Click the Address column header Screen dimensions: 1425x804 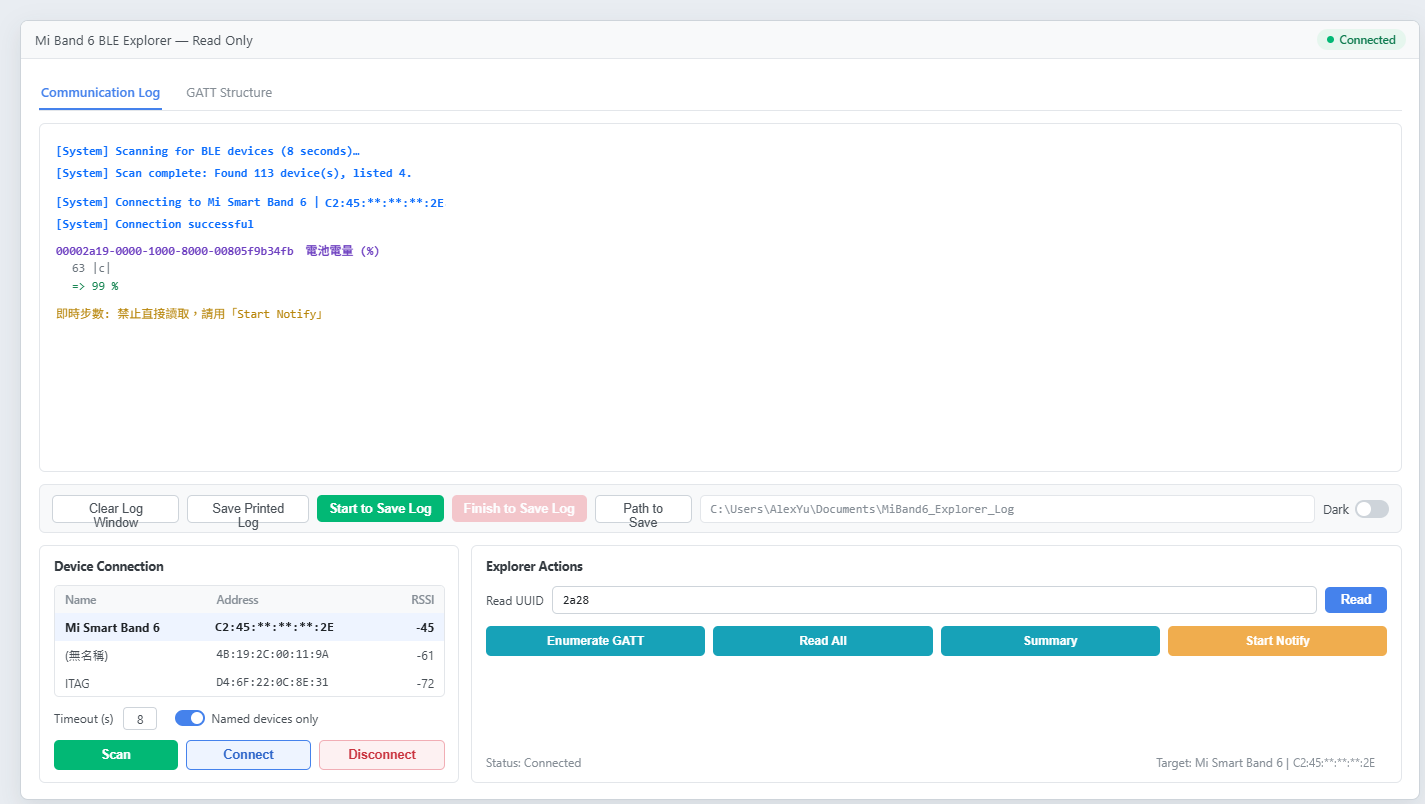[x=237, y=600]
